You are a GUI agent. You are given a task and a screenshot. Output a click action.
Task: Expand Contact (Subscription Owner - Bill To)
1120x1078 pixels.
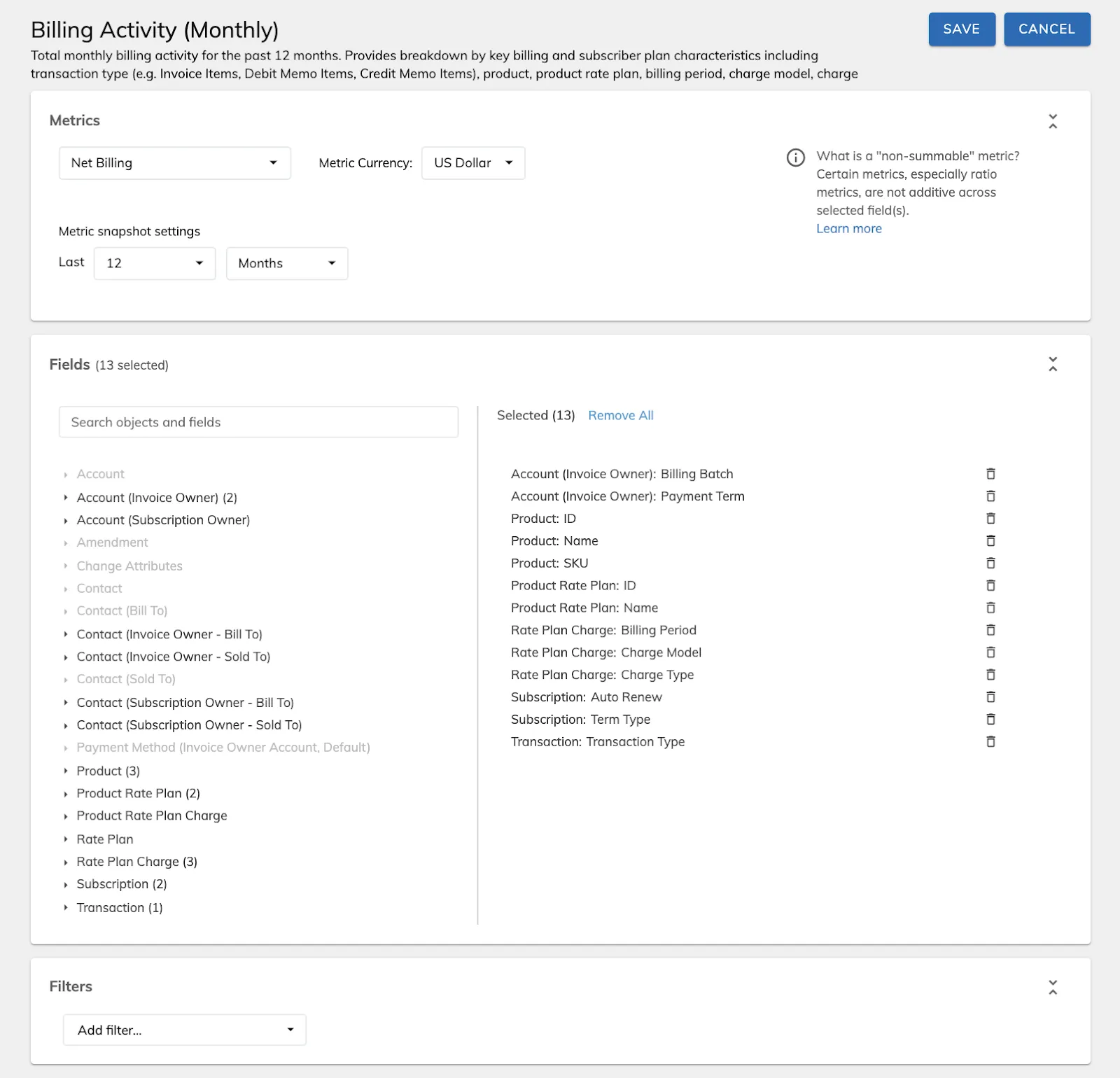66,703
